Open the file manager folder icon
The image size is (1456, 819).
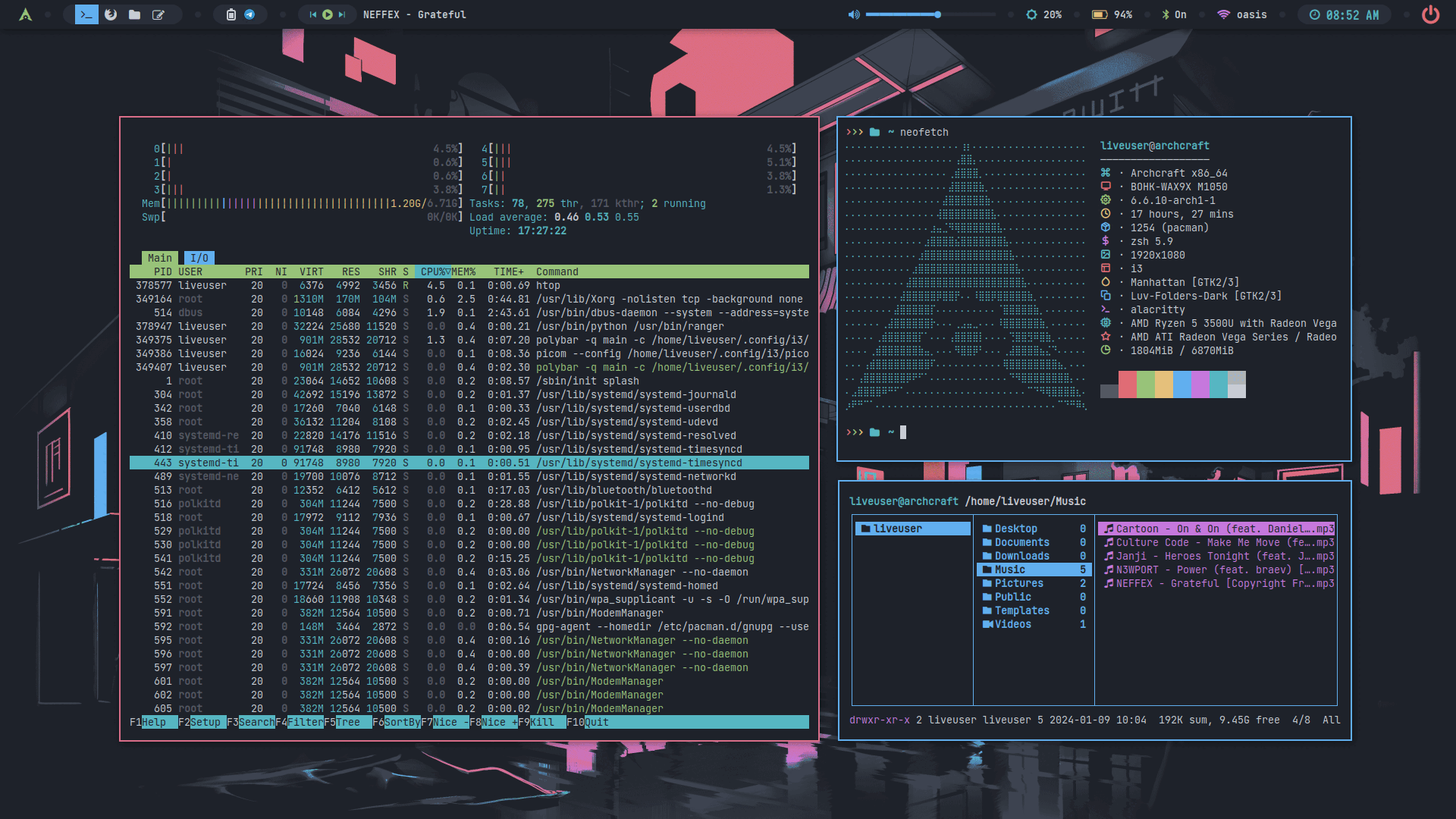[x=134, y=14]
